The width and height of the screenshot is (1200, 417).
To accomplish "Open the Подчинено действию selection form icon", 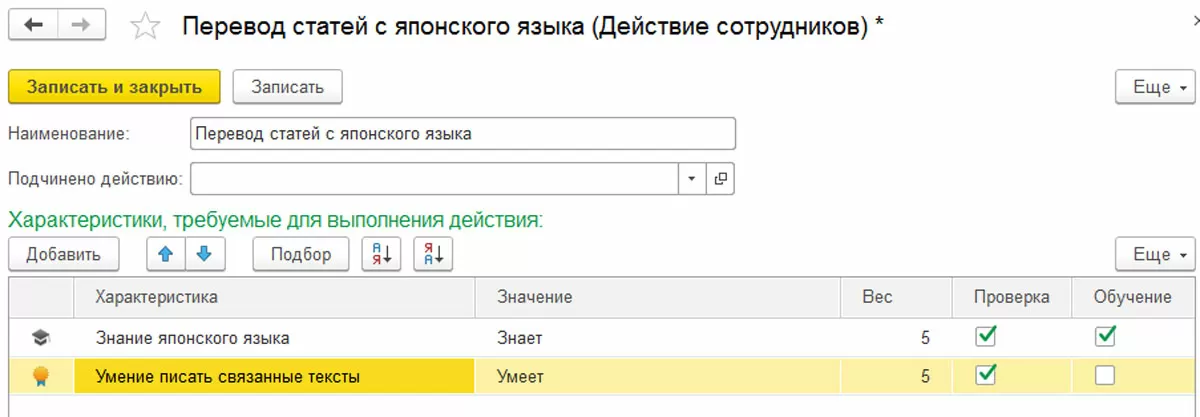I will (720, 179).
